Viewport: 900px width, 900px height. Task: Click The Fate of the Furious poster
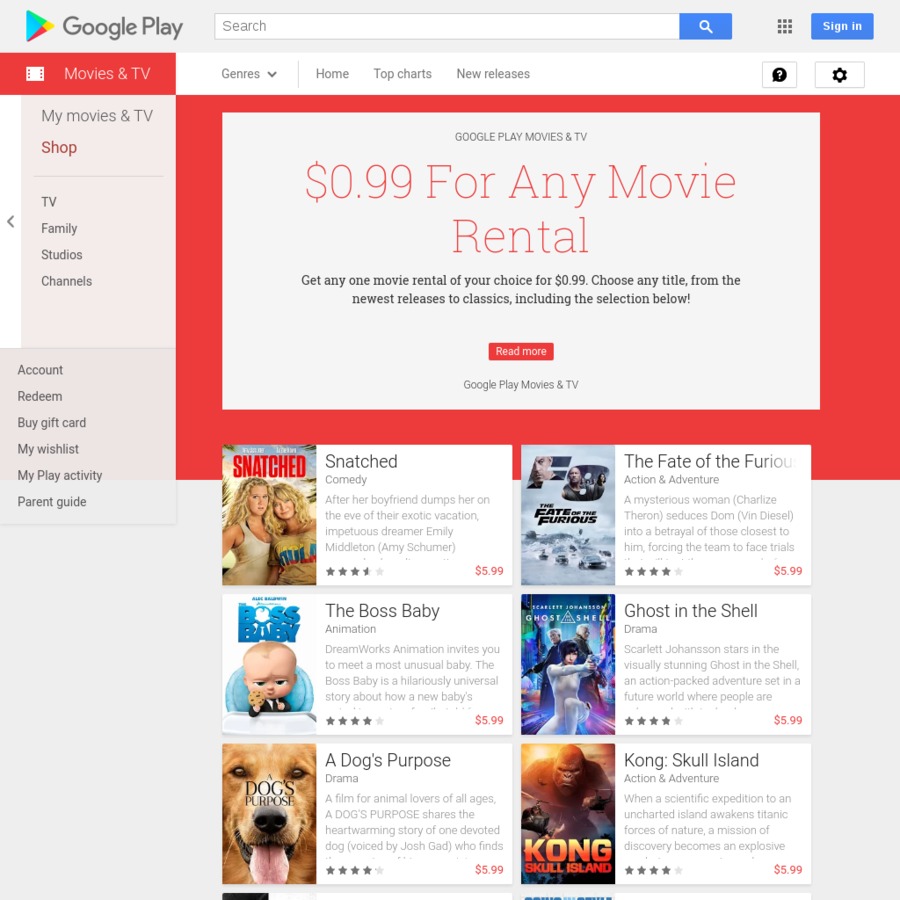568,515
